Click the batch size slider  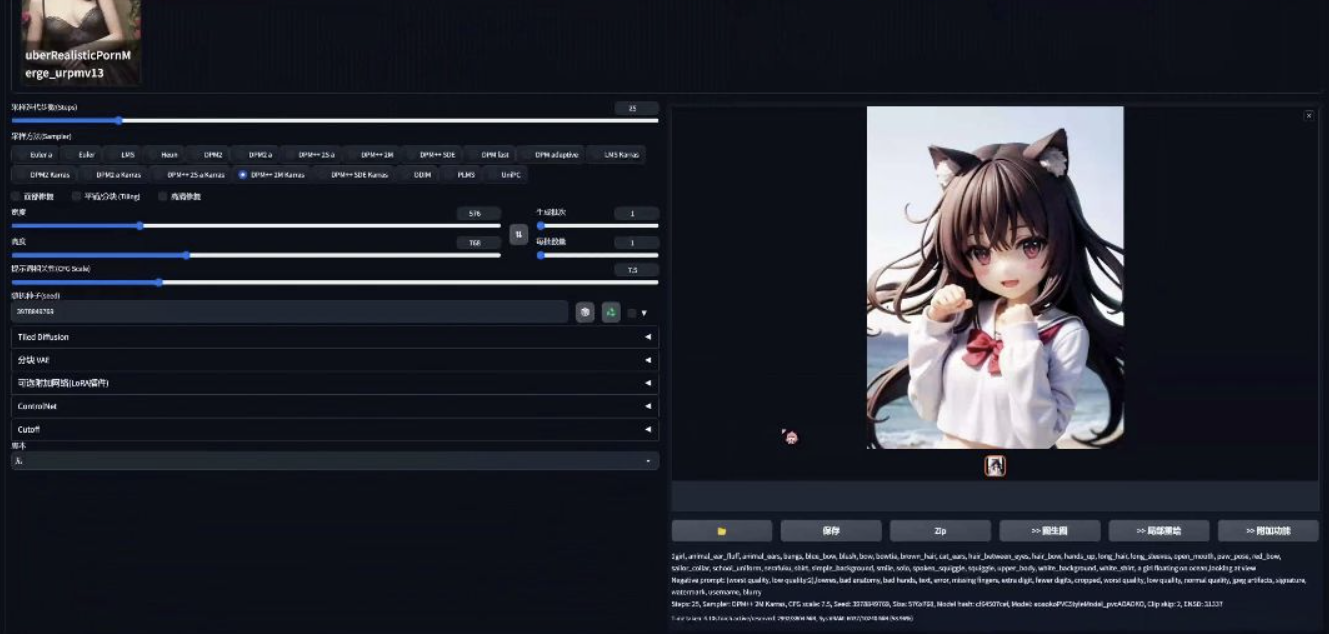tap(597, 255)
